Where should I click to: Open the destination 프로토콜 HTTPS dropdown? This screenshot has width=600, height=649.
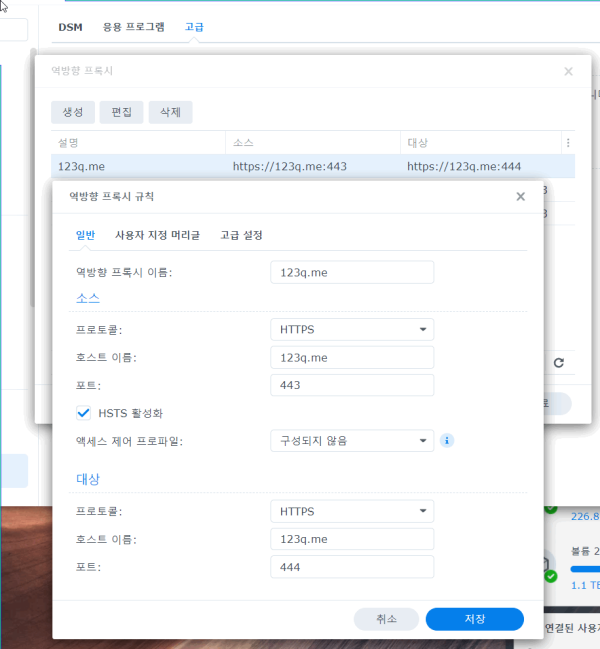(x=352, y=511)
